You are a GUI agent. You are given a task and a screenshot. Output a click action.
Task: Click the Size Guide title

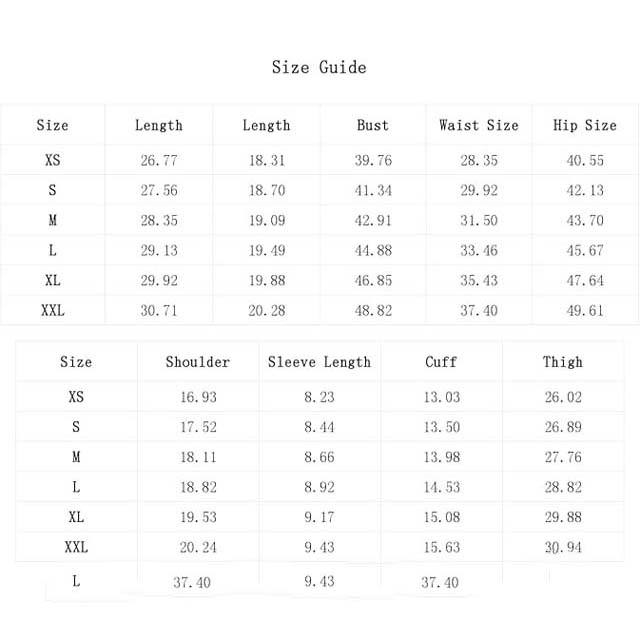[319, 68]
